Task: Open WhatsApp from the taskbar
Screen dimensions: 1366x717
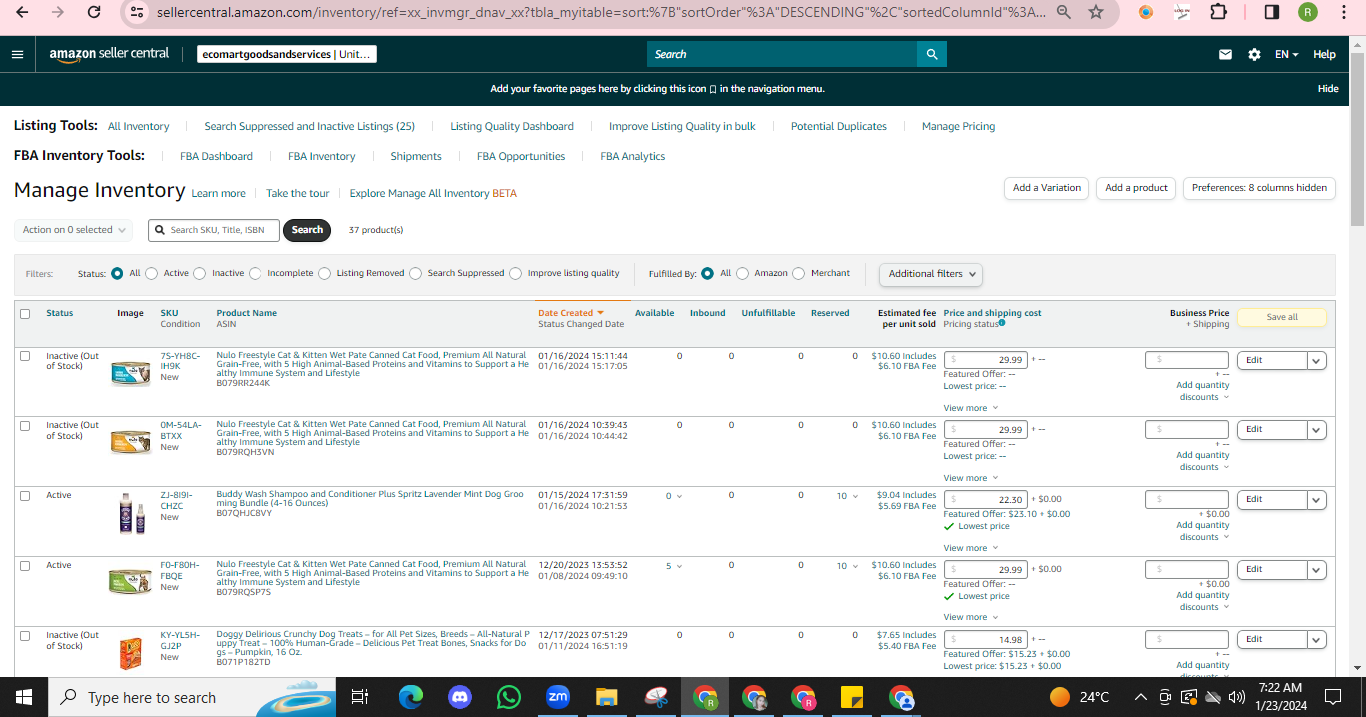Action: coord(509,697)
